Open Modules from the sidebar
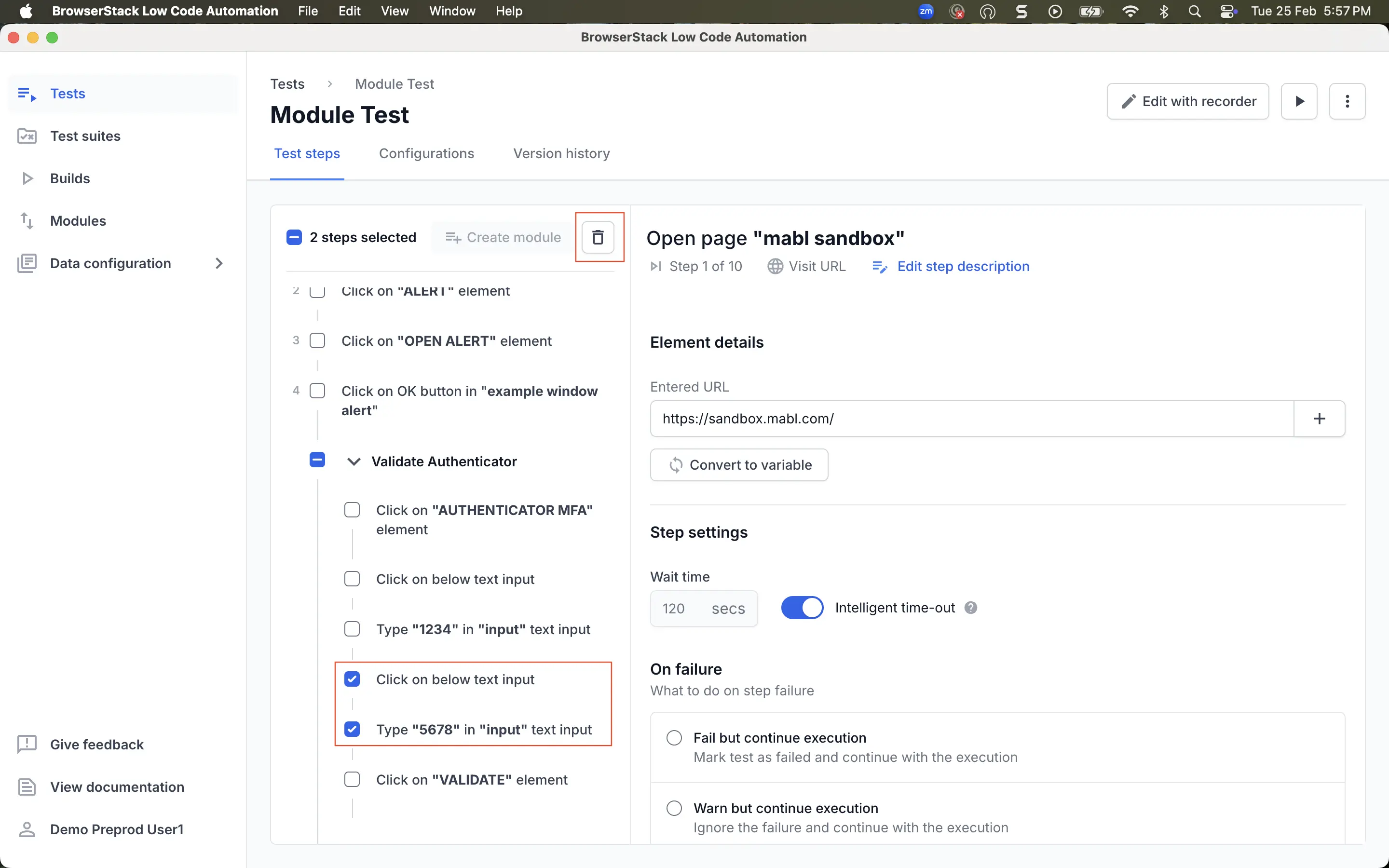This screenshot has width=1389, height=868. (78, 221)
